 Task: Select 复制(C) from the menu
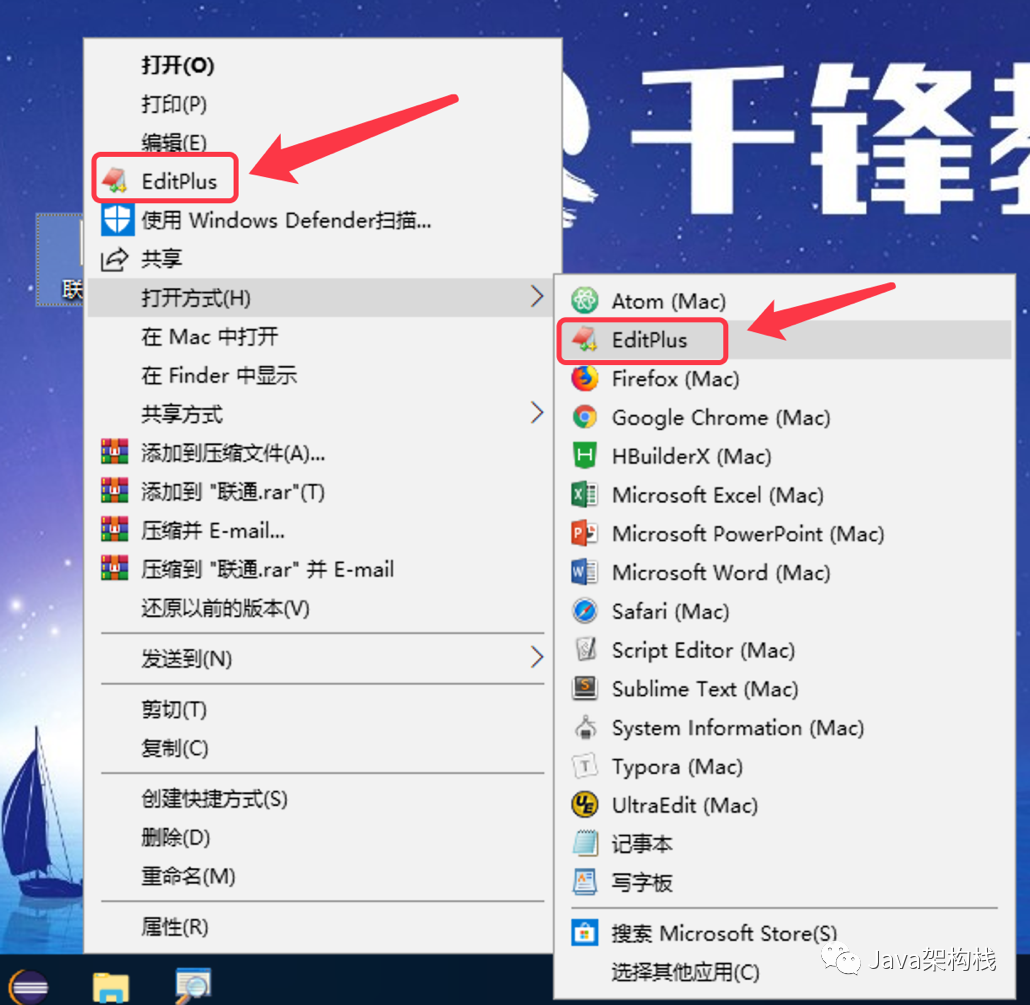pyautogui.click(x=175, y=748)
